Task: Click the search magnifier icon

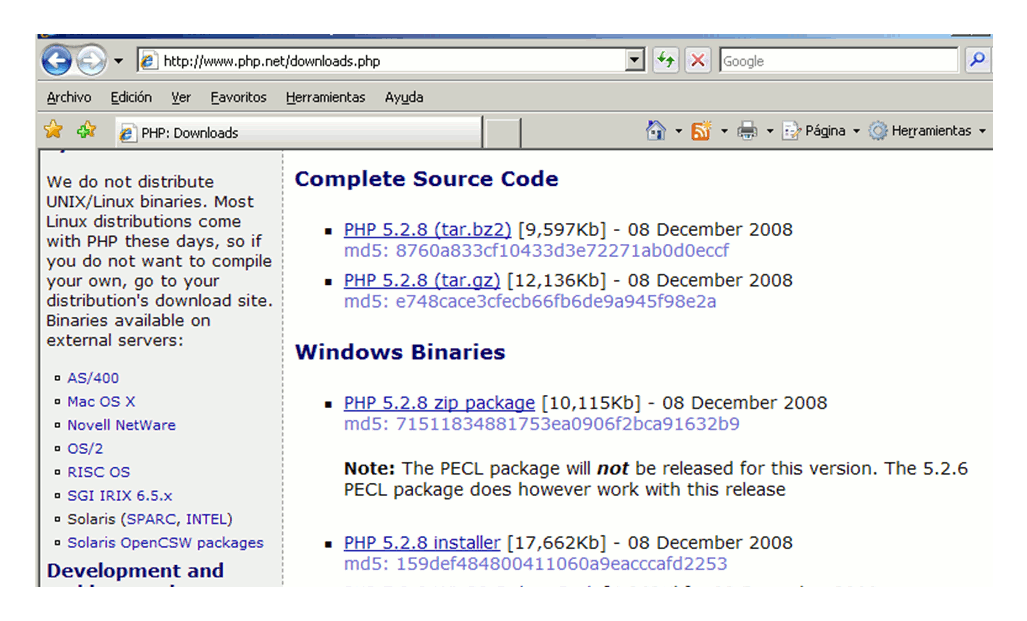Action: (x=977, y=60)
